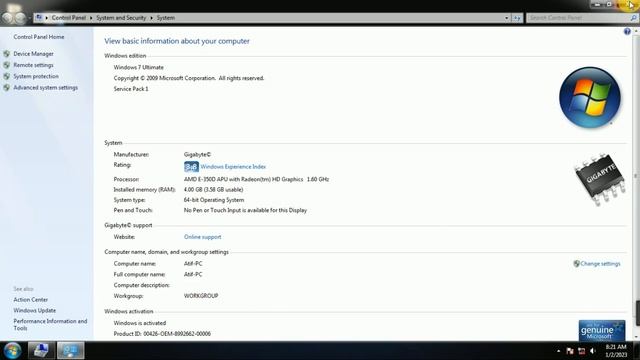Click the Action Center flag tray icon
Image resolution: width=640 pixels, height=360 pixels.
(x=570, y=351)
